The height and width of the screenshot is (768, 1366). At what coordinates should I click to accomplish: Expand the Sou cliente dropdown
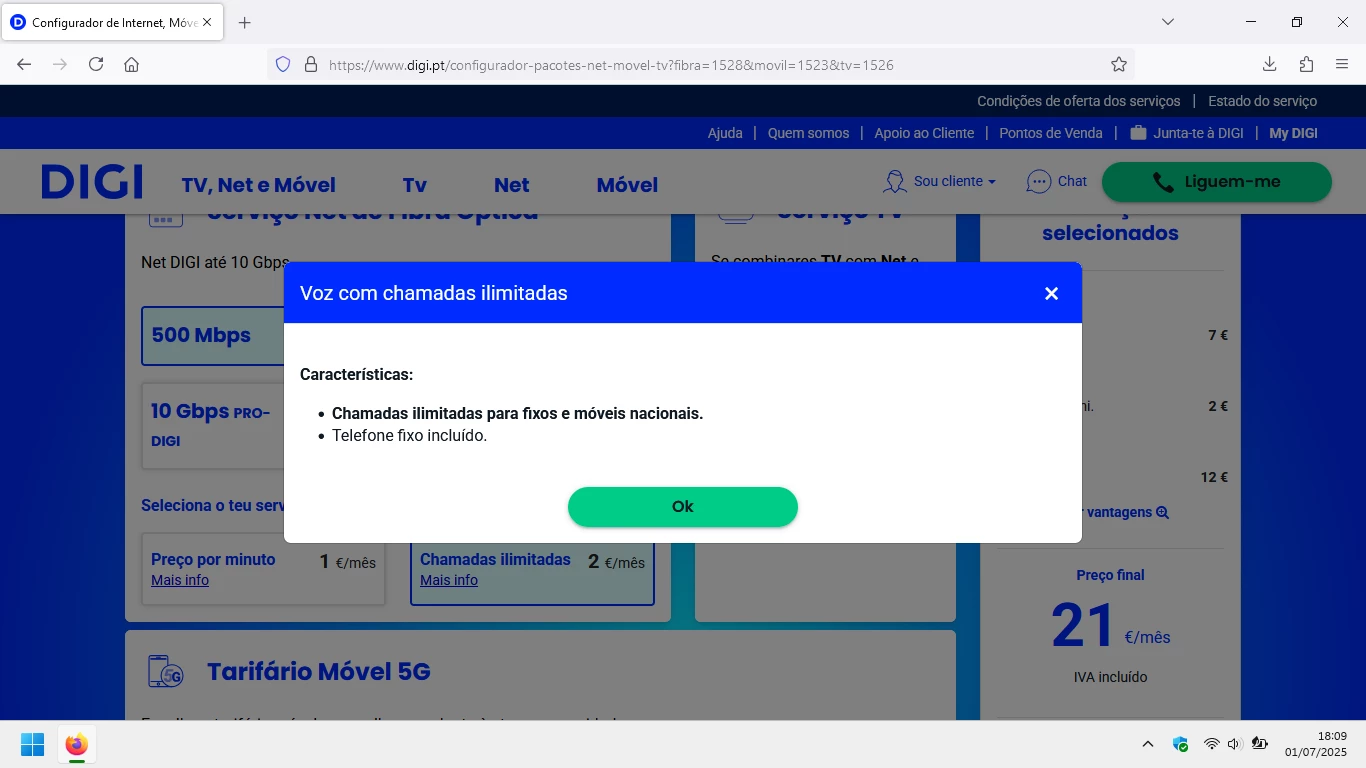pos(955,181)
